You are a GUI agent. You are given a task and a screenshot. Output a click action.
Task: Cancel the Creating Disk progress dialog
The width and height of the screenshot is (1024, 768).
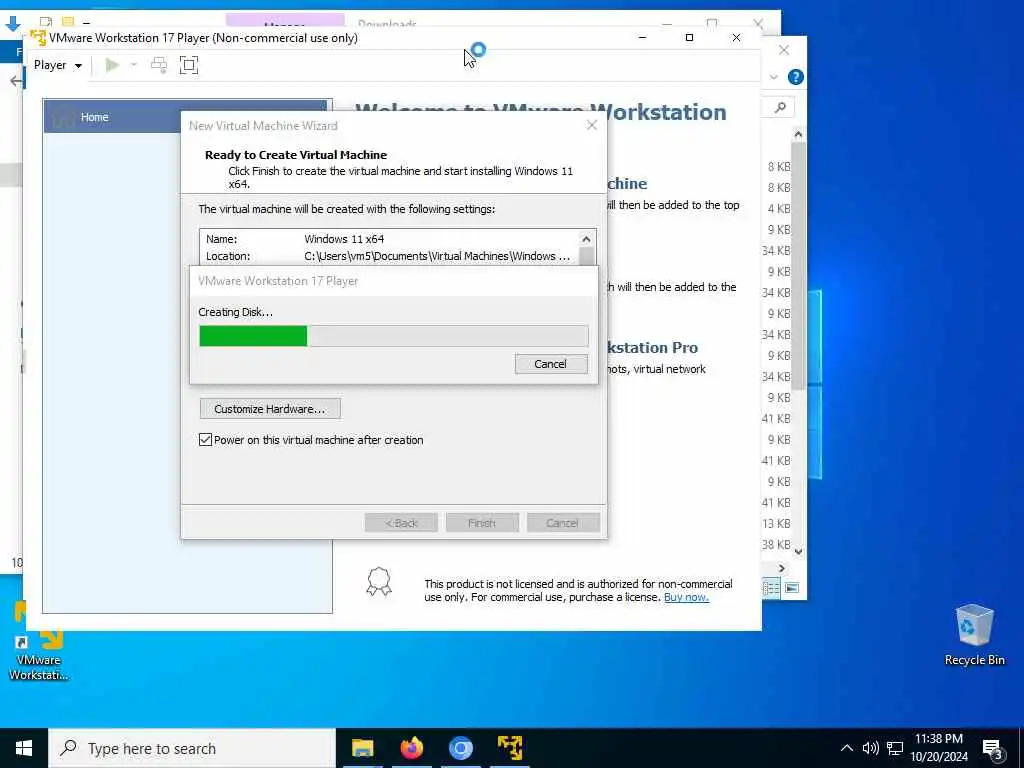pyautogui.click(x=551, y=364)
